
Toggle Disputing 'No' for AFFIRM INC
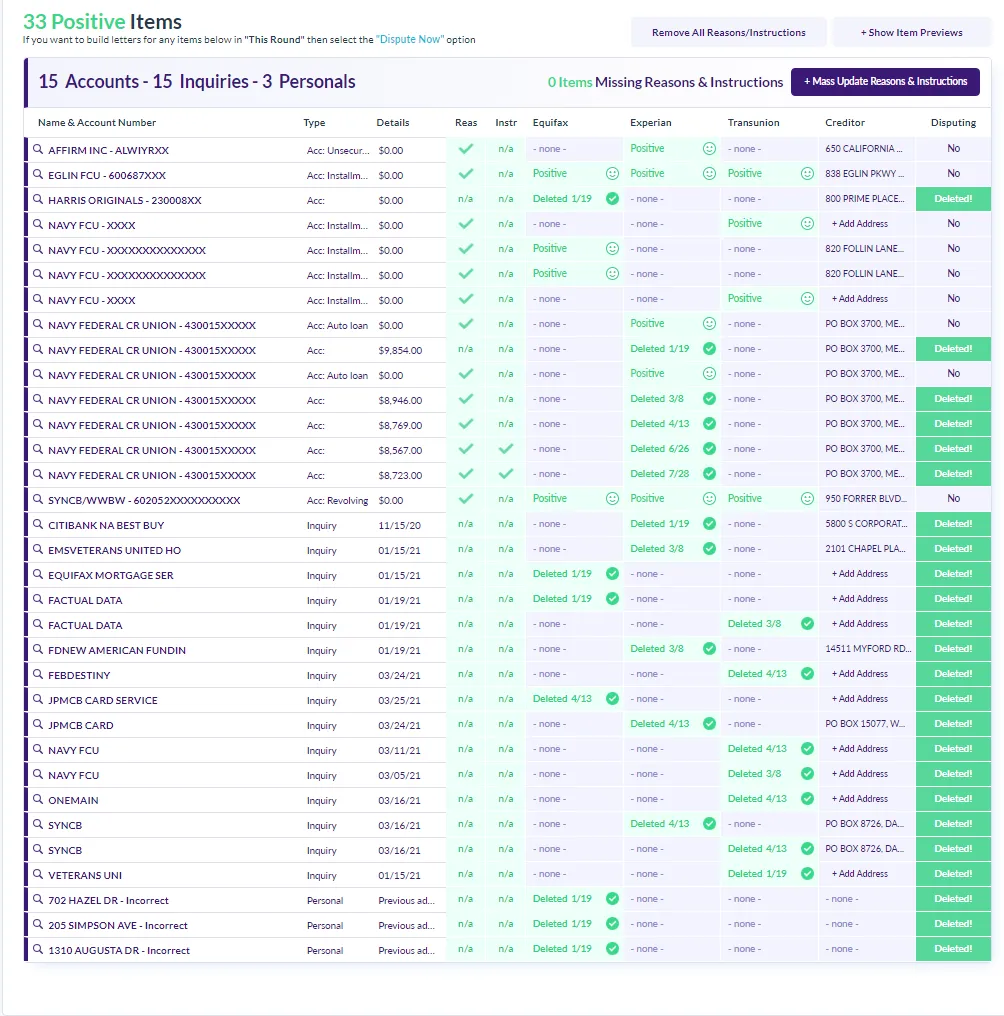point(953,148)
